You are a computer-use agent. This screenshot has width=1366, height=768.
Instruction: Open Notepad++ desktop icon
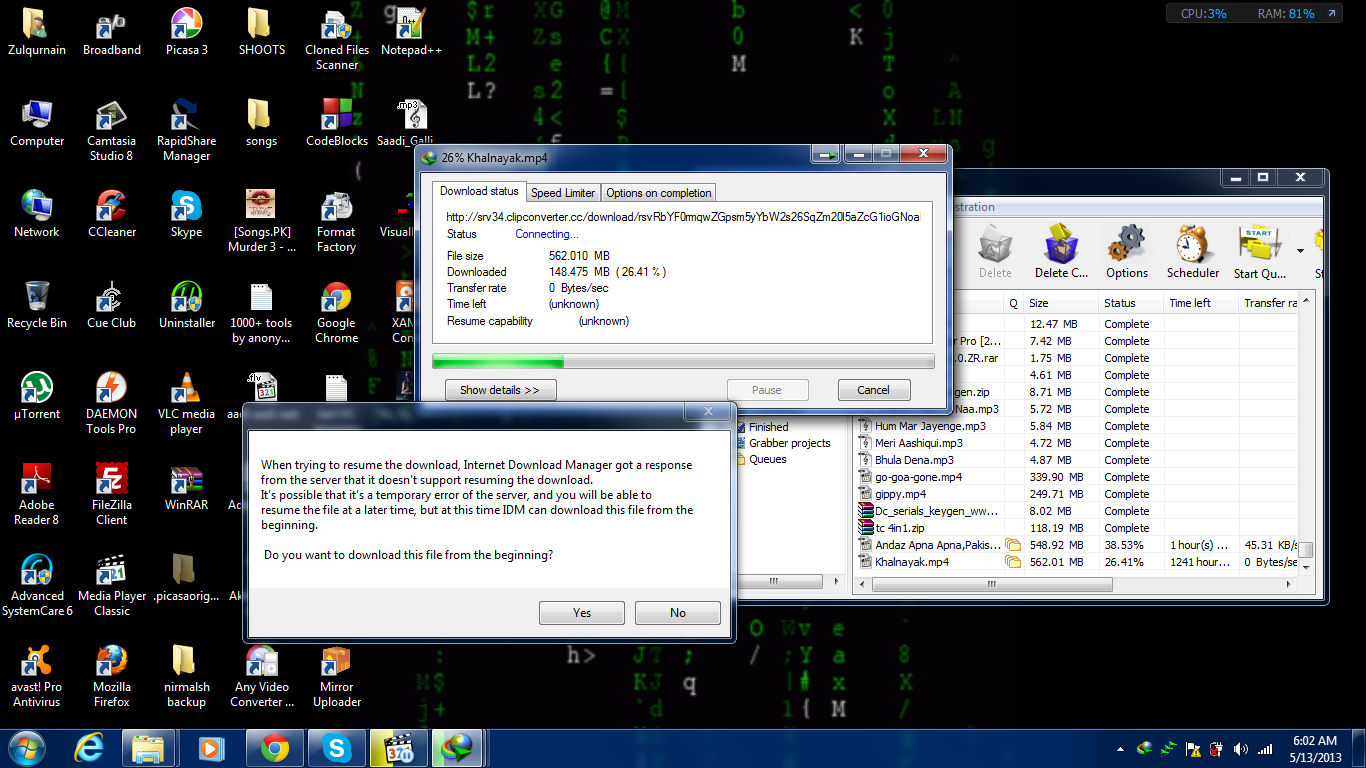(x=411, y=32)
